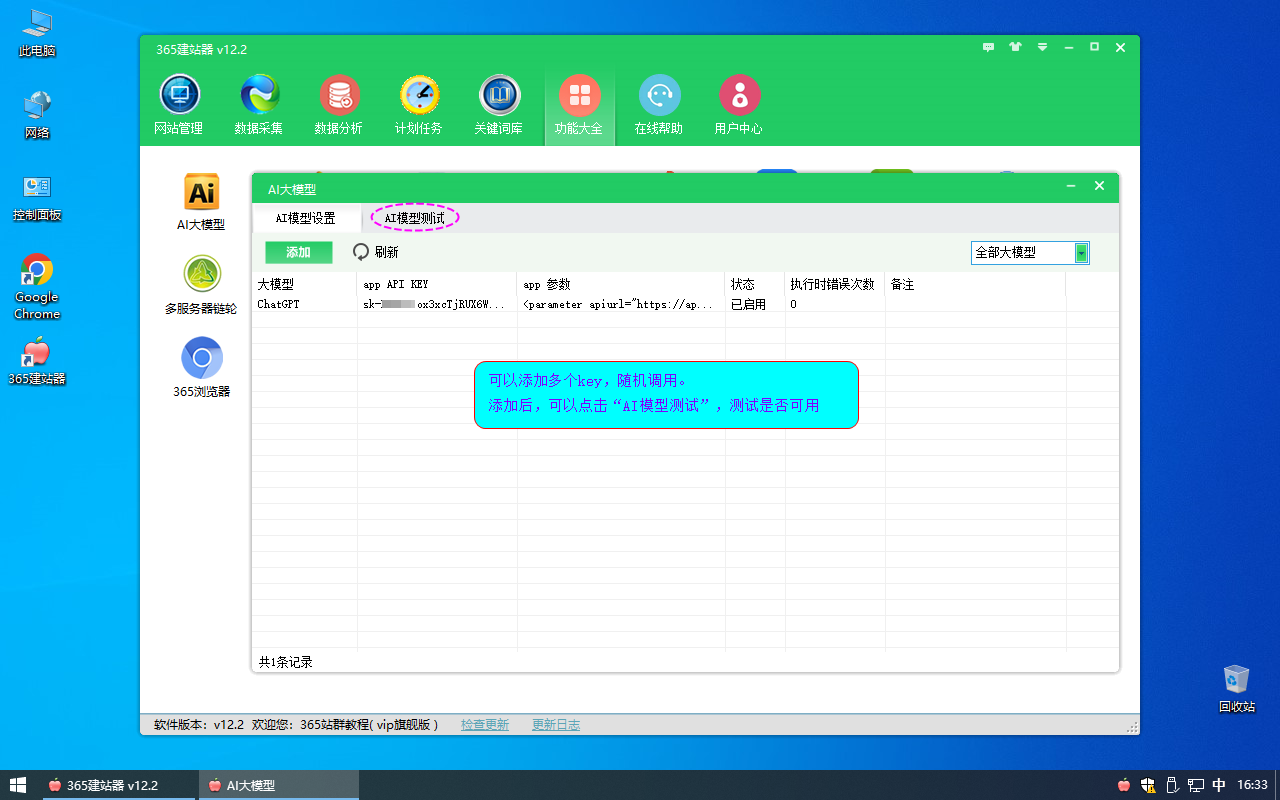1280x800 pixels.
Task: Click the app 参数 column header
Action: pos(621,285)
